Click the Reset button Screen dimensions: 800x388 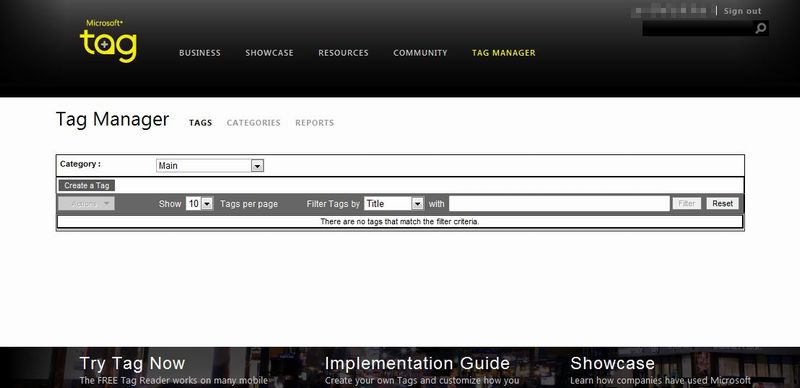pyautogui.click(x=722, y=204)
